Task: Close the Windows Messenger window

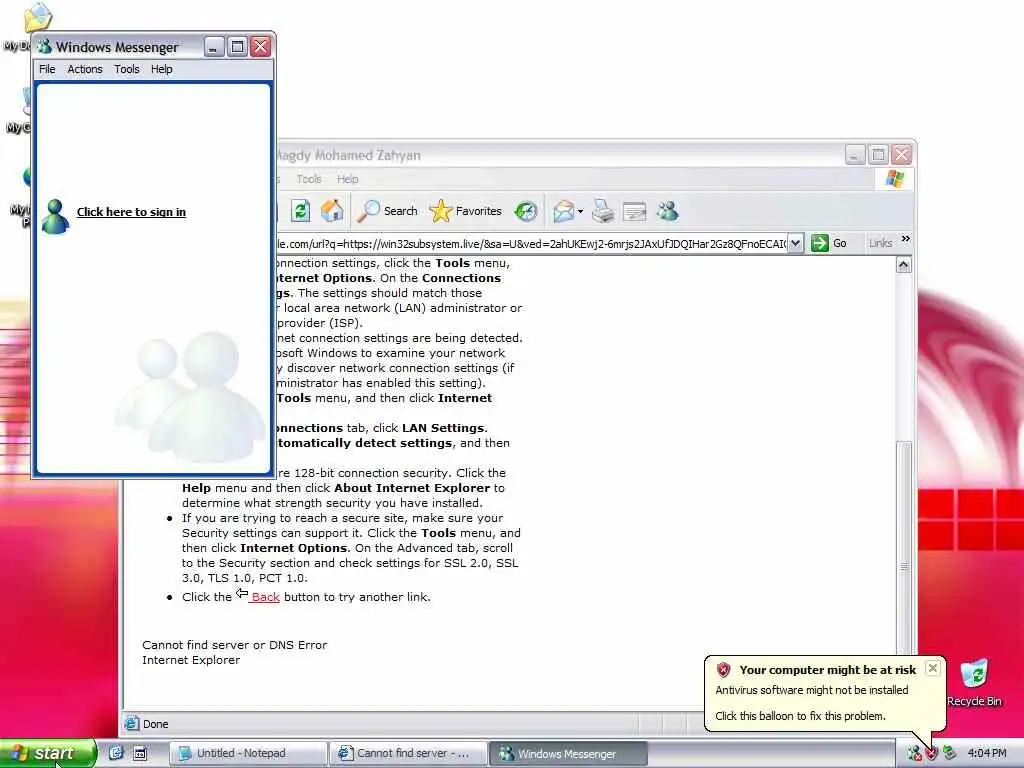Action: coord(261,46)
